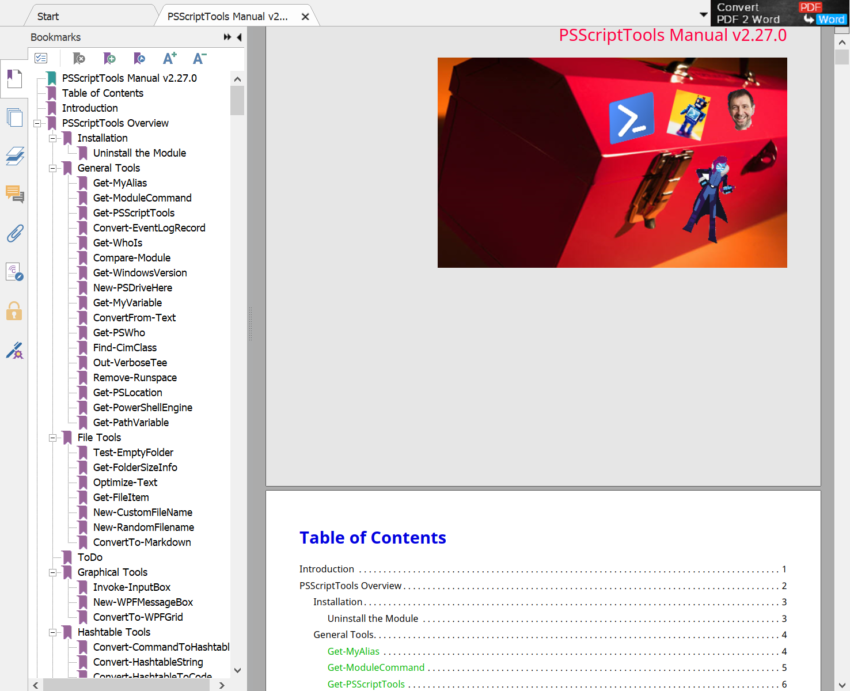Collapse the Graphical Tools bookmark node
This screenshot has width=850, height=691.
[x=53, y=572]
